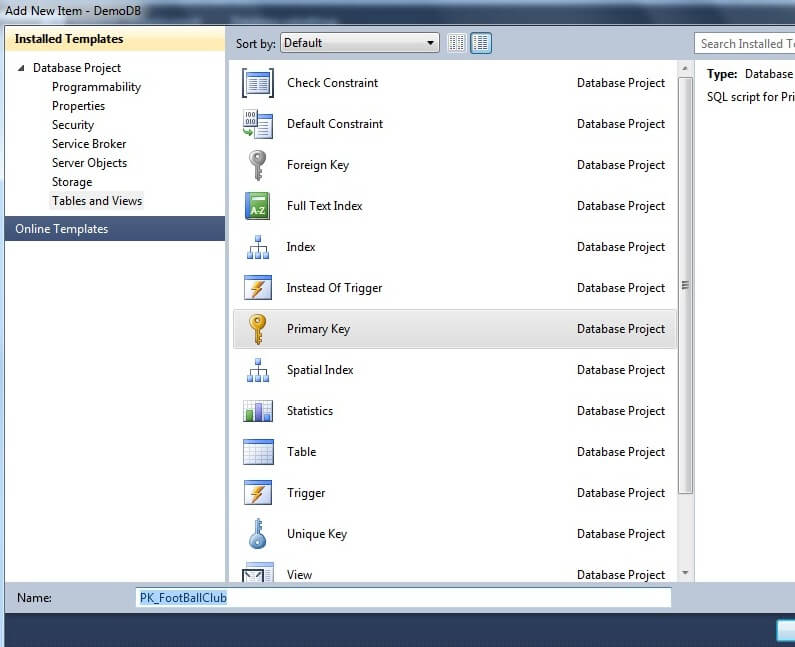Select Properties category
This screenshot has height=647, width=795.
(x=78, y=106)
